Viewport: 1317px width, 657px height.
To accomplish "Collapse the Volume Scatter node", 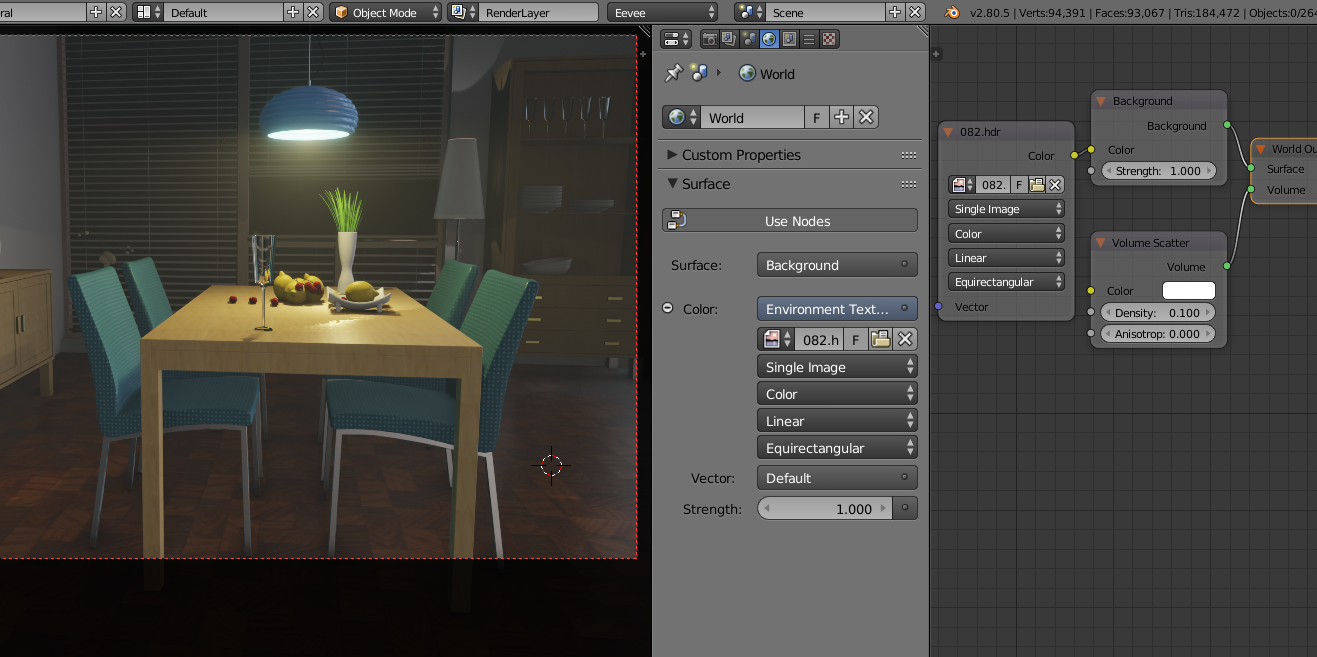I will (1101, 243).
